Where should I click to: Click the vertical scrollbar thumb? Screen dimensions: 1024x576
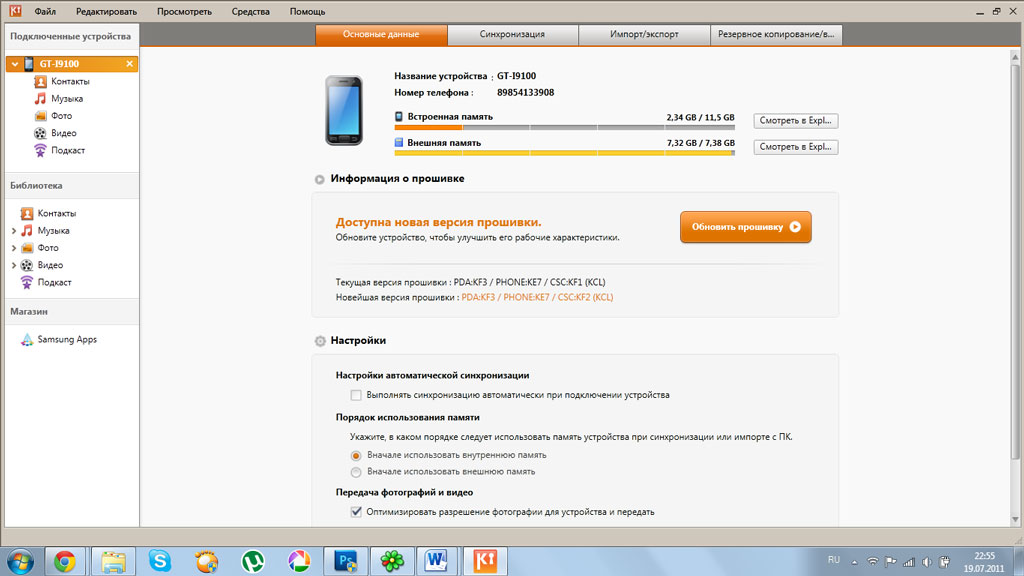1015,261
